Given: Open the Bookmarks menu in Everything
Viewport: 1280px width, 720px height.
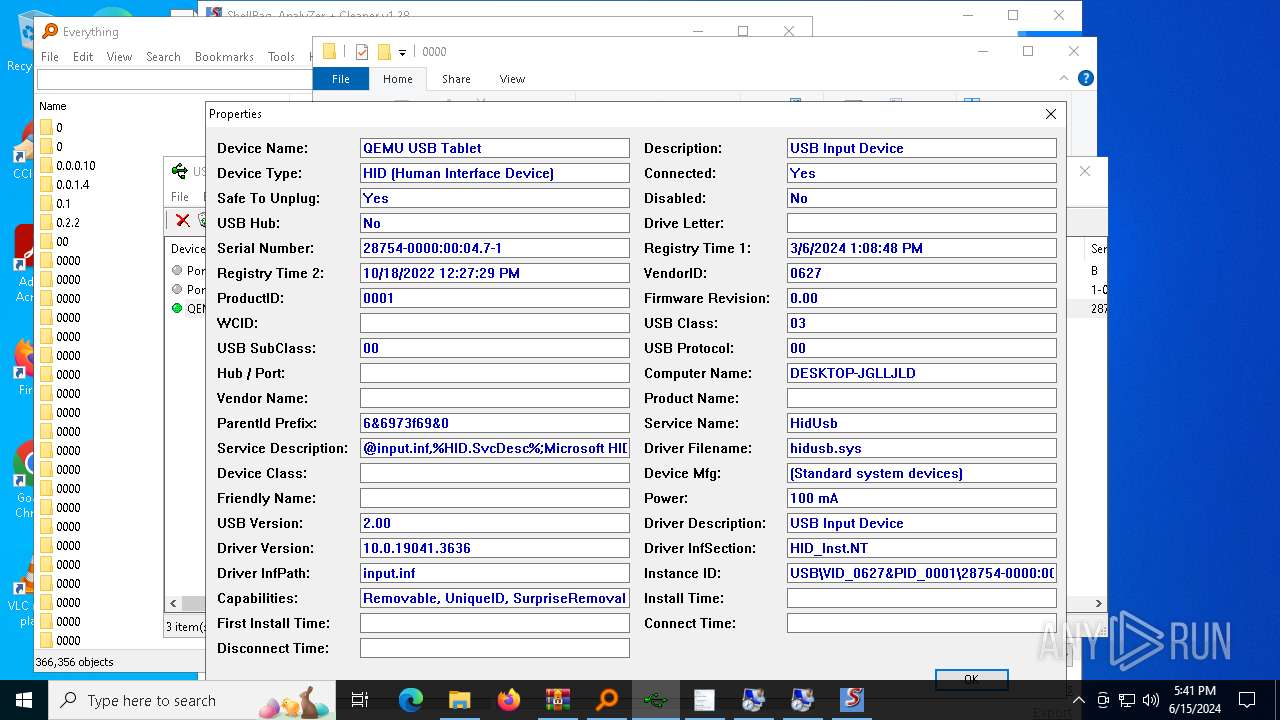Looking at the screenshot, I should pyautogui.click(x=224, y=57).
